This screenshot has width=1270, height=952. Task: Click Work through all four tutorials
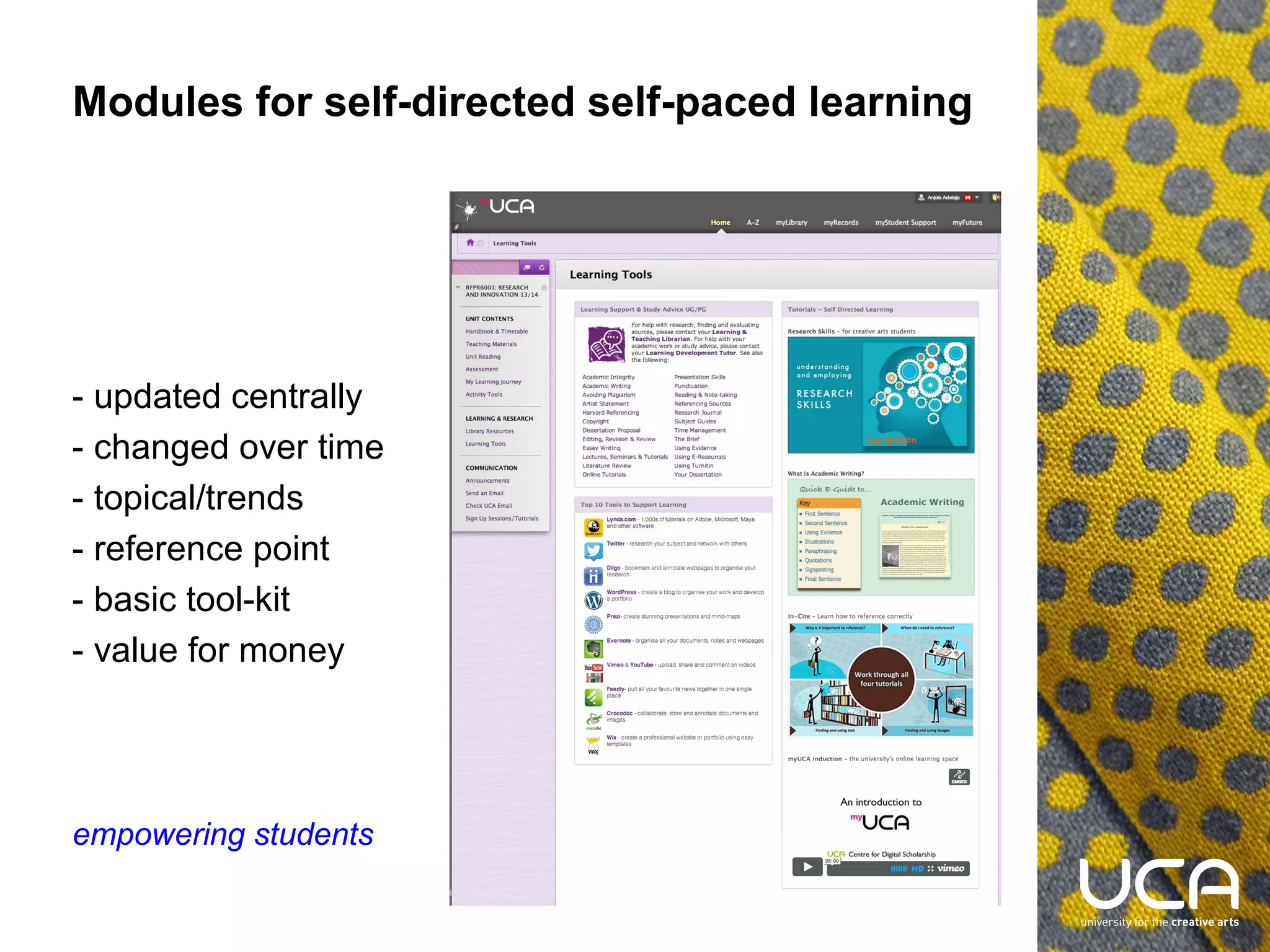click(x=881, y=679)
